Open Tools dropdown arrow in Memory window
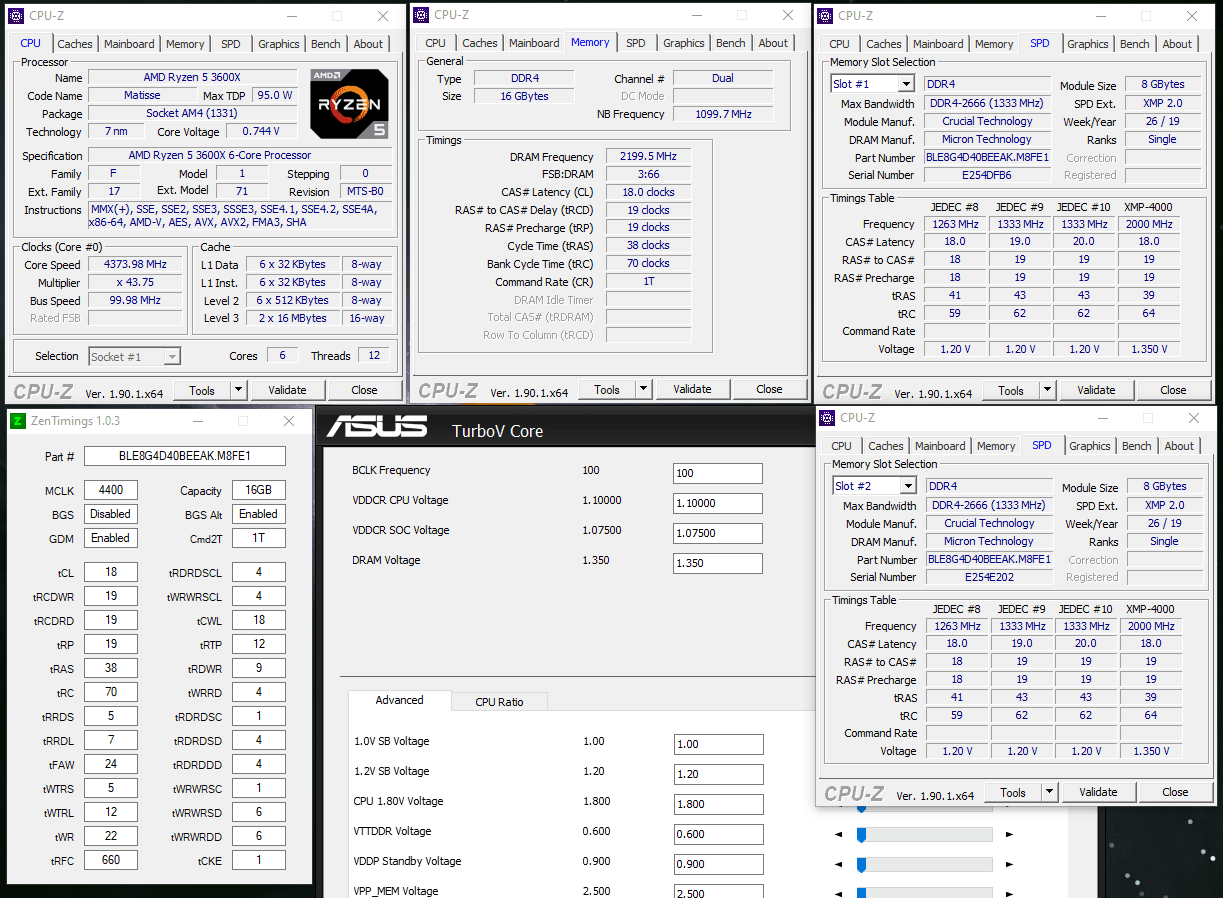The image size is (1223, 898). pyautogui.click(x=644, y=389)
